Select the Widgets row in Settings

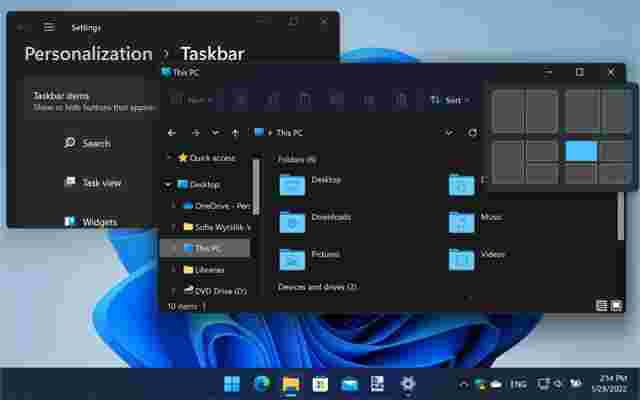coord(91,222)
